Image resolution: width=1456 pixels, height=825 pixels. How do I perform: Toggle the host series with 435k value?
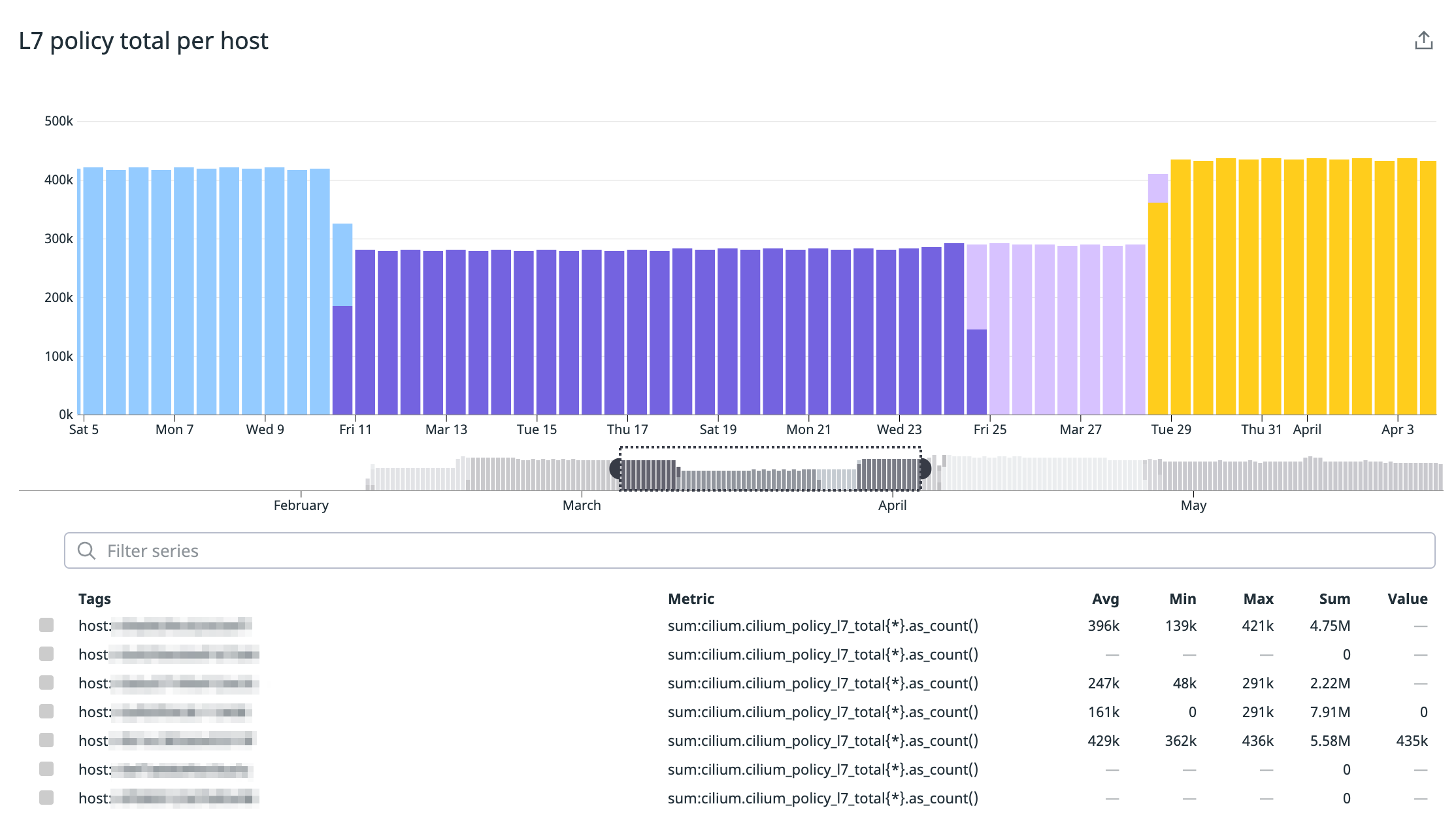click(x=46, y=740)
